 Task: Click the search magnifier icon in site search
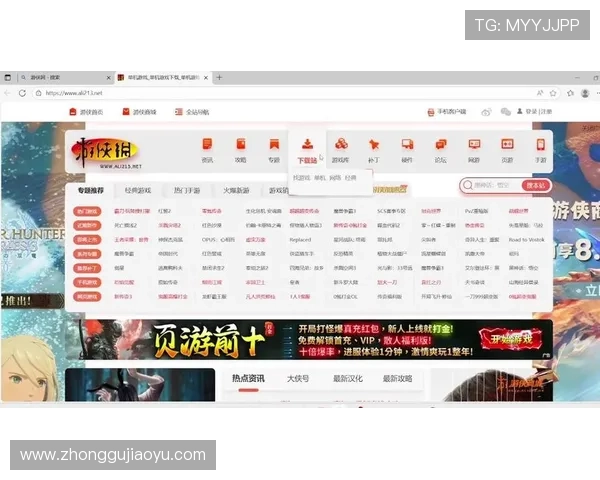click(x=467, y=185)
